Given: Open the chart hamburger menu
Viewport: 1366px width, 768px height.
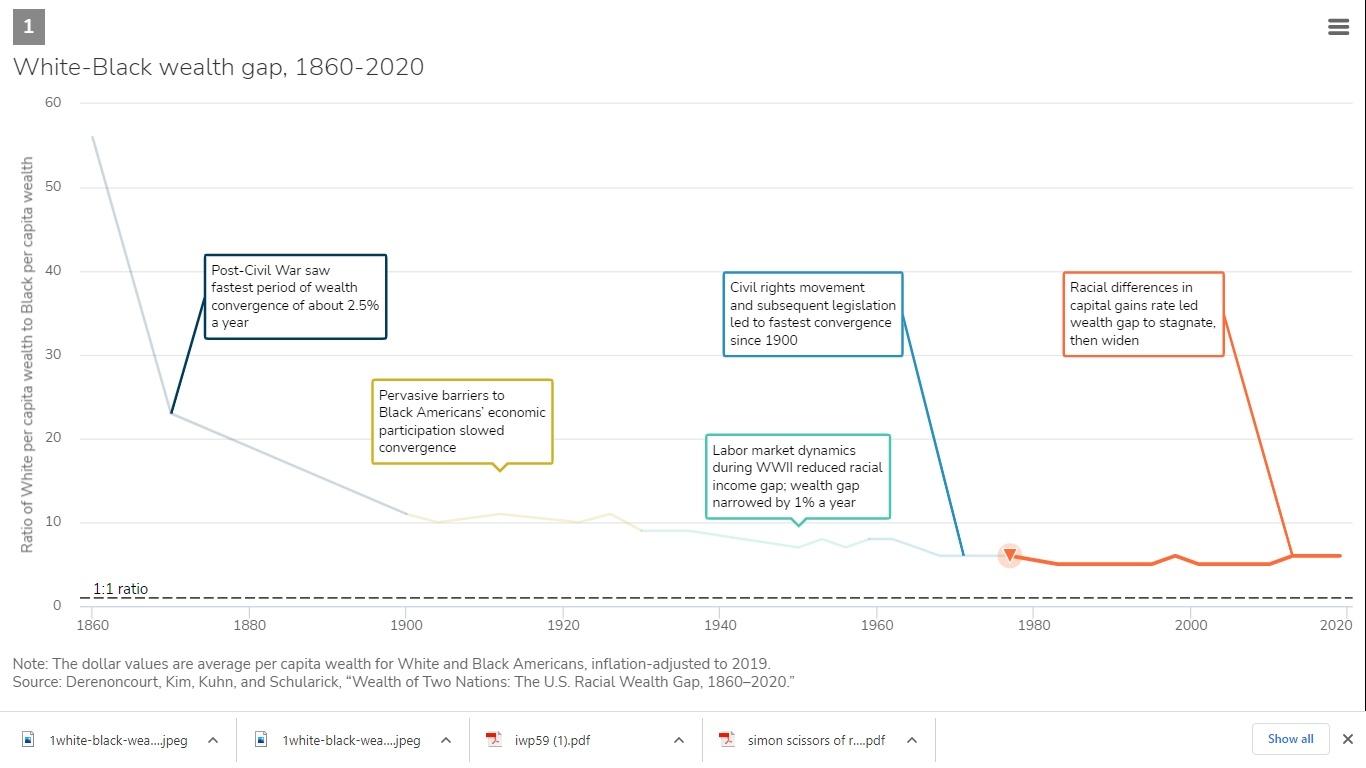Looking at the screenshot, I should [1338, 27].
